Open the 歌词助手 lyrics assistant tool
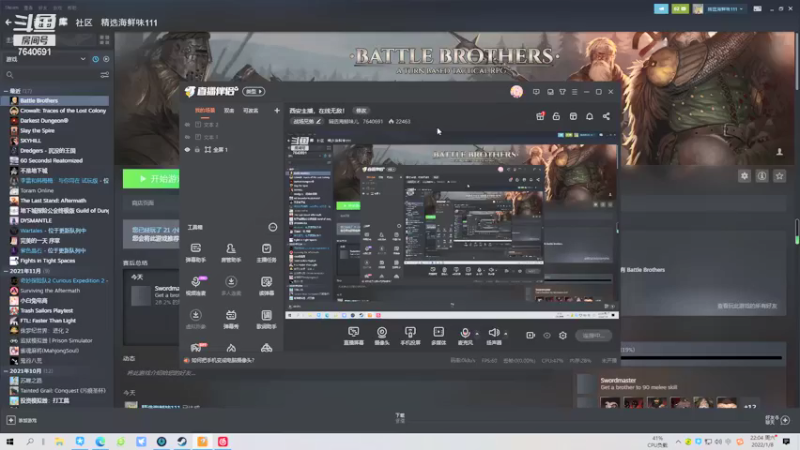This screenshot has height=450, width=800. coord(266,319)
